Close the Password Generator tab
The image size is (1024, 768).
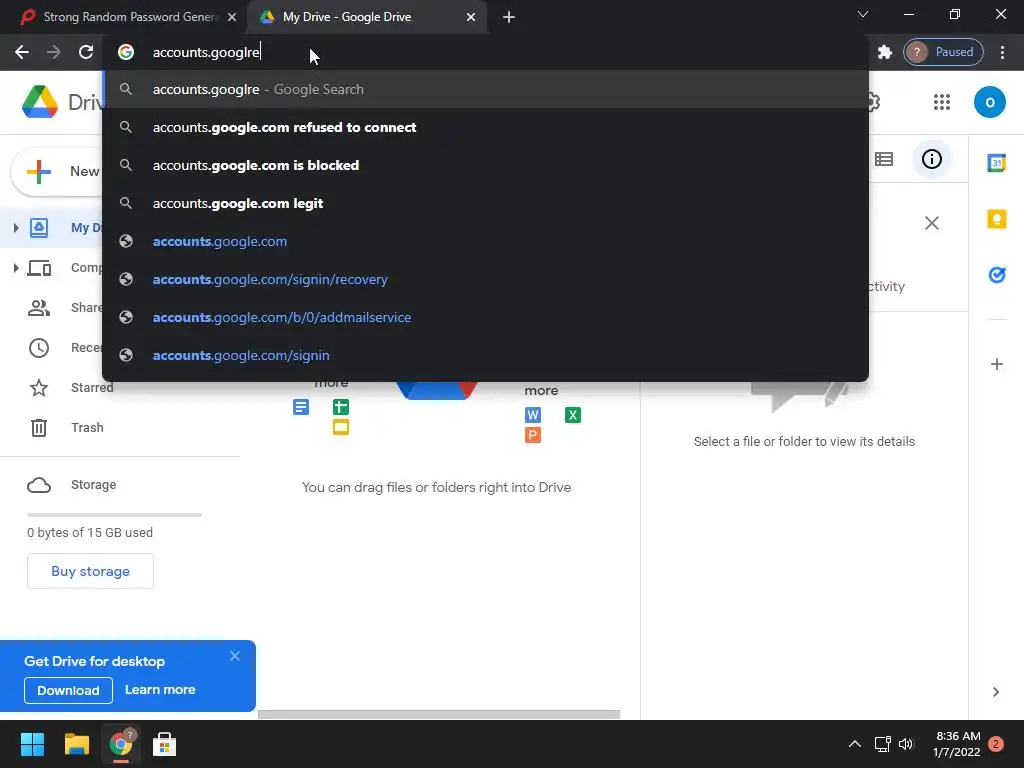tap(232, 17)
